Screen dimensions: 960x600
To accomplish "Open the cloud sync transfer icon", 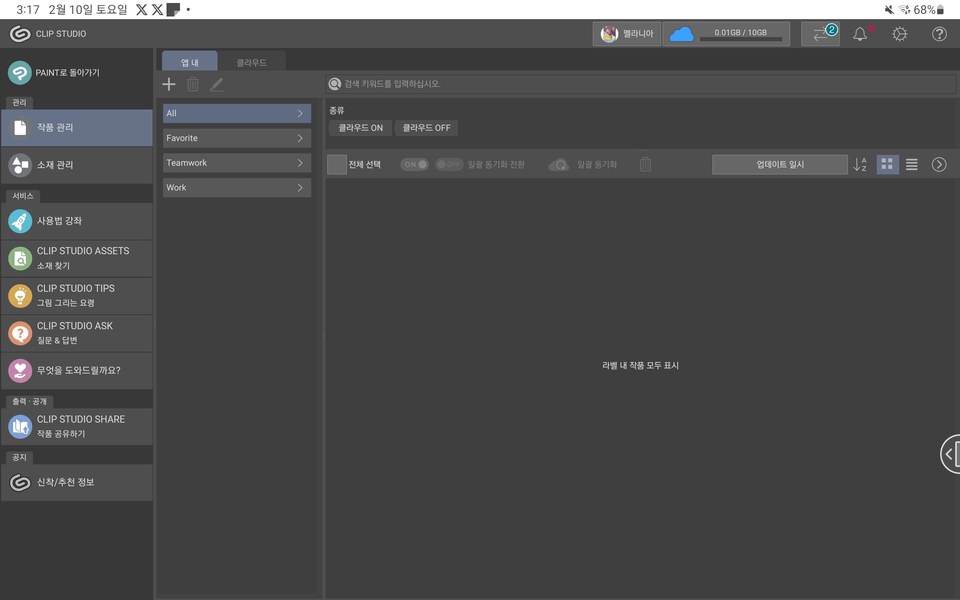I will coord(820,33).
